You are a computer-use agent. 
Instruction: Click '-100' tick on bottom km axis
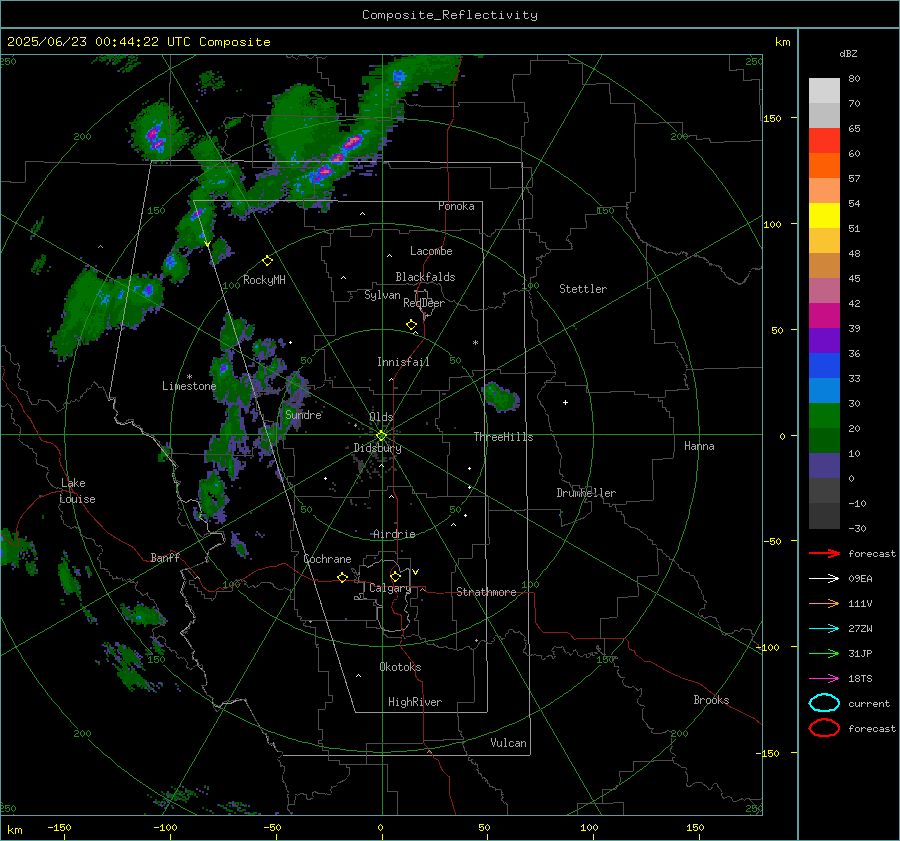pyautogui.click(x=165, y=827)
